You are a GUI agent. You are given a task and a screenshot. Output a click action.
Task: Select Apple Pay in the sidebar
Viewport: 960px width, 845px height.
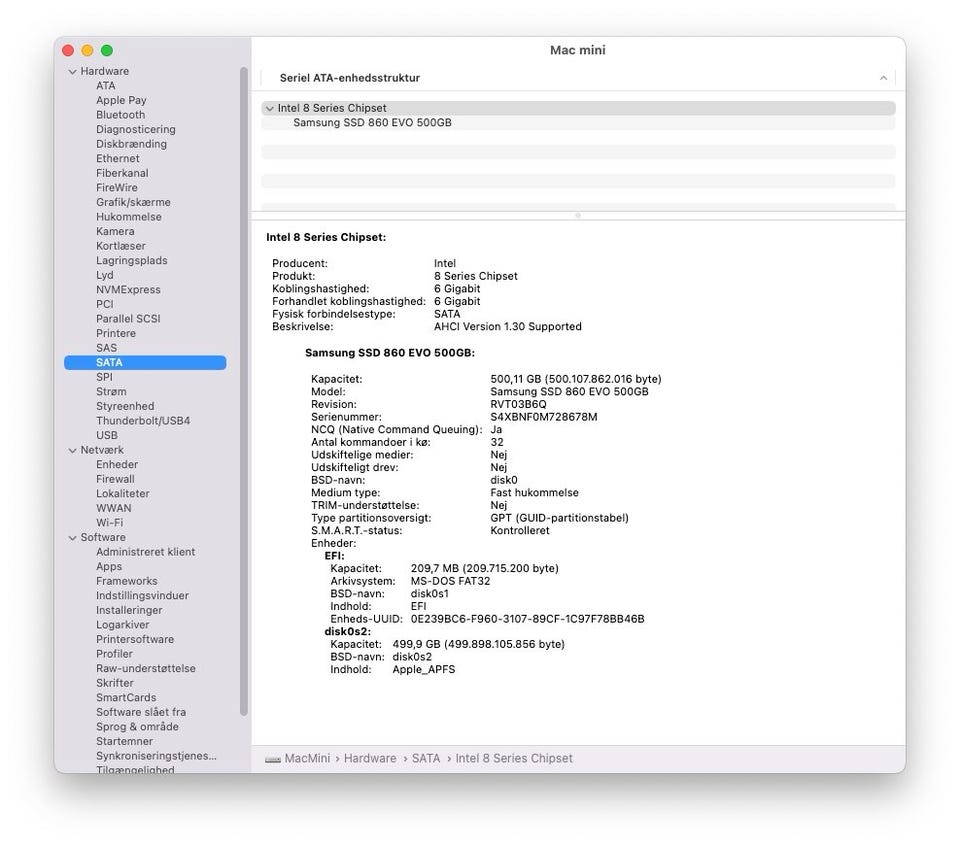[x=121, y=100]
